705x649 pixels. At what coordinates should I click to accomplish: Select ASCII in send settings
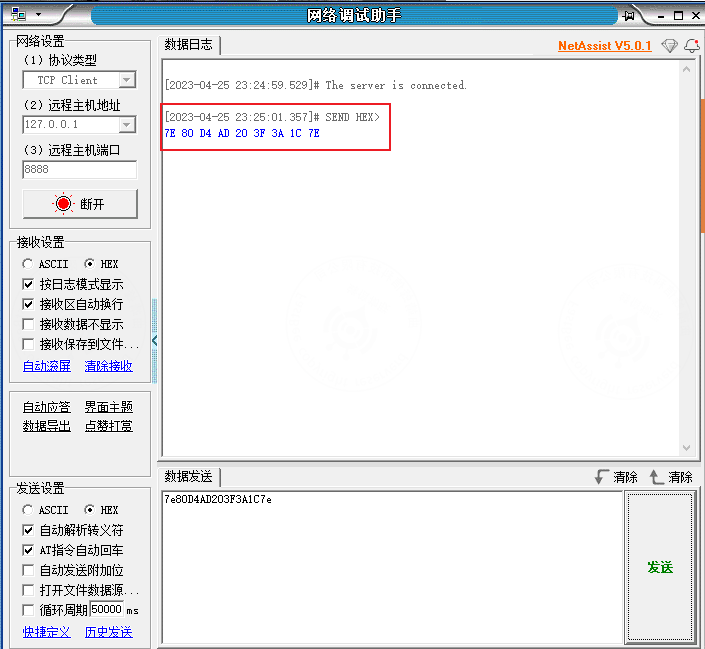(x=45, y=510)
